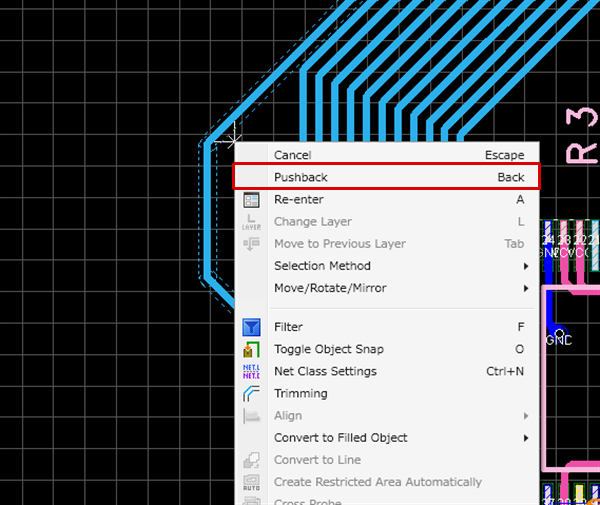This screenshot has width=600, height=505.
Task: Choose Cancel from the context menu
Action: [x=293, y=155]
